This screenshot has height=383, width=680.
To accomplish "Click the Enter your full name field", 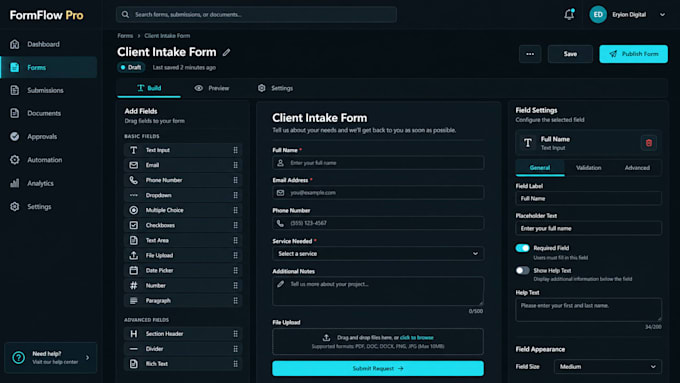I will click(378, 163).
